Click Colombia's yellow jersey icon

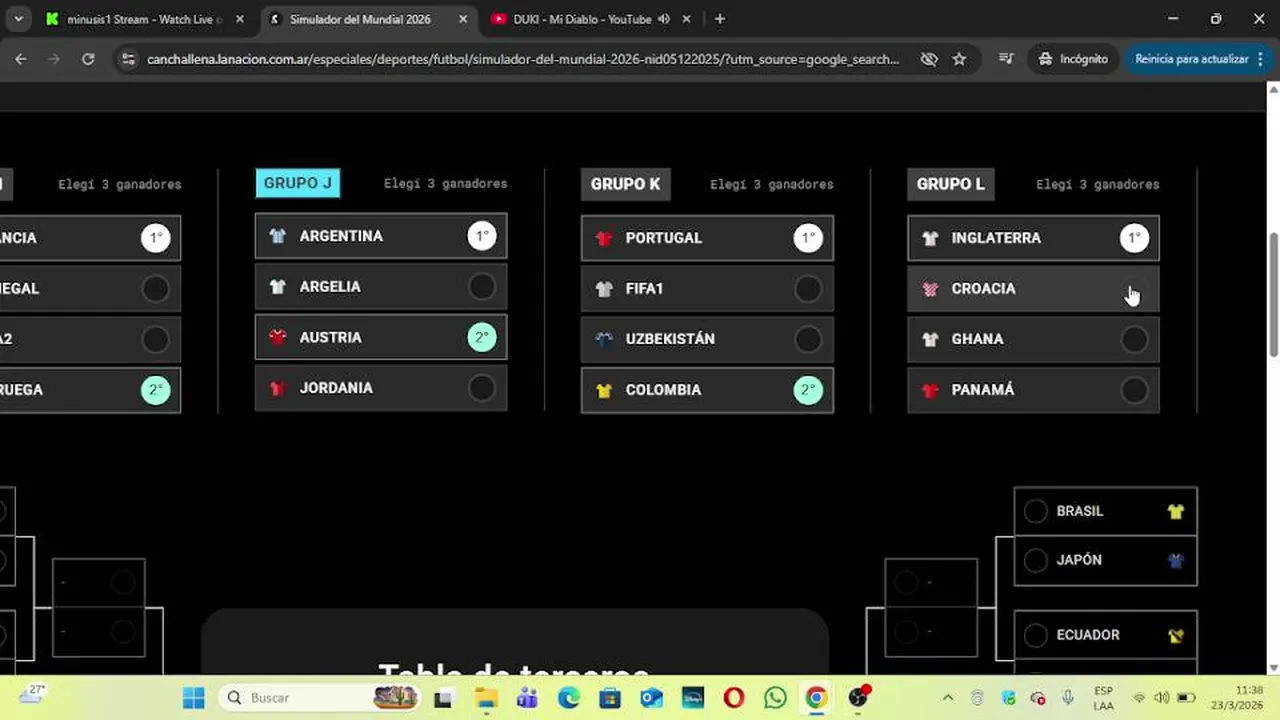604,390
